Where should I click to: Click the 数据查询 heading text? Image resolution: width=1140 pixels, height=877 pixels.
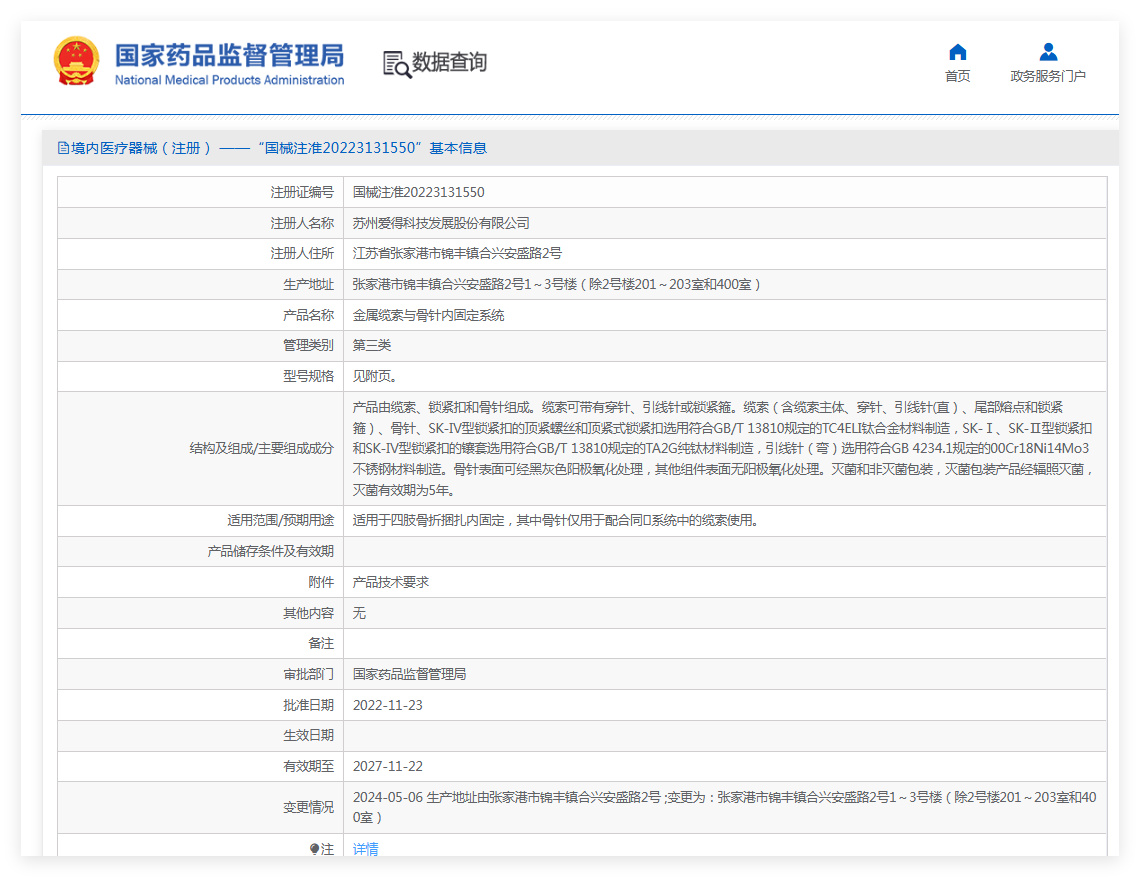[x=449, y=63]
